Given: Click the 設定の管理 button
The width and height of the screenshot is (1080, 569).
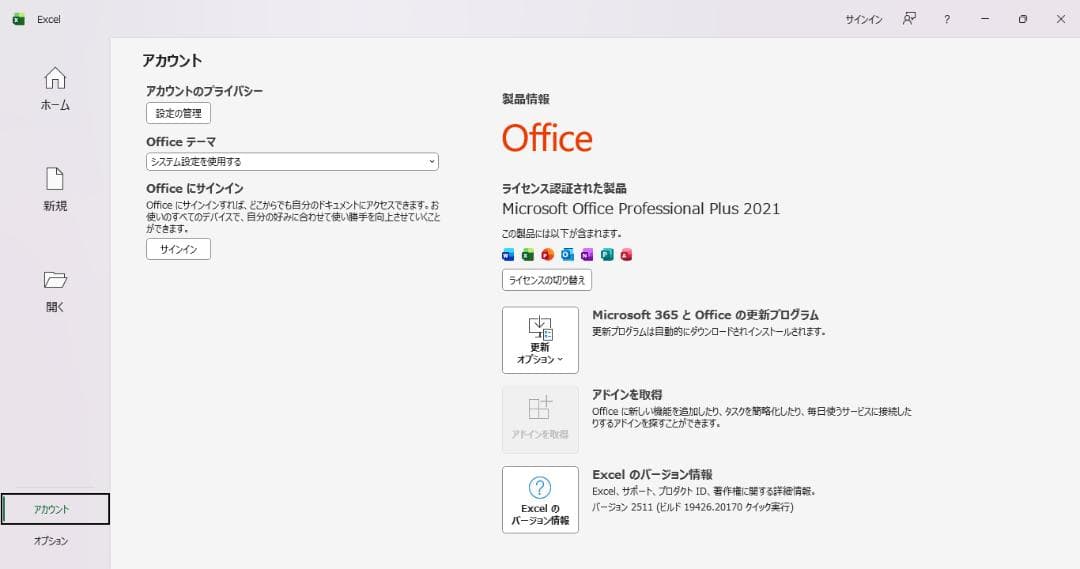Looking at the screenshot, I should (x=178, y=113).
